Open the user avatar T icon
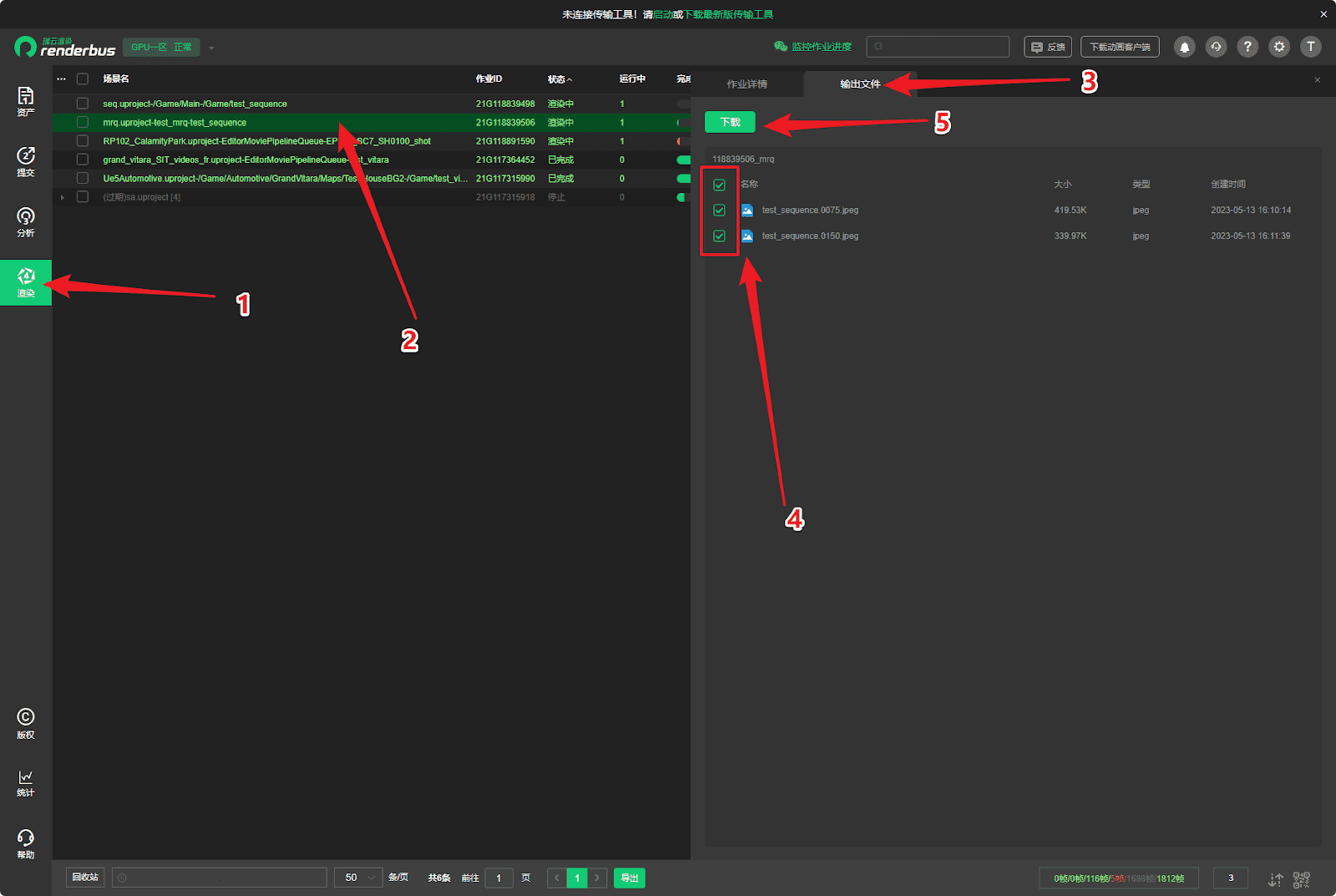The width and height of the screenshot is (1336, 896). pyautogui.click(x=1311, y=47)
